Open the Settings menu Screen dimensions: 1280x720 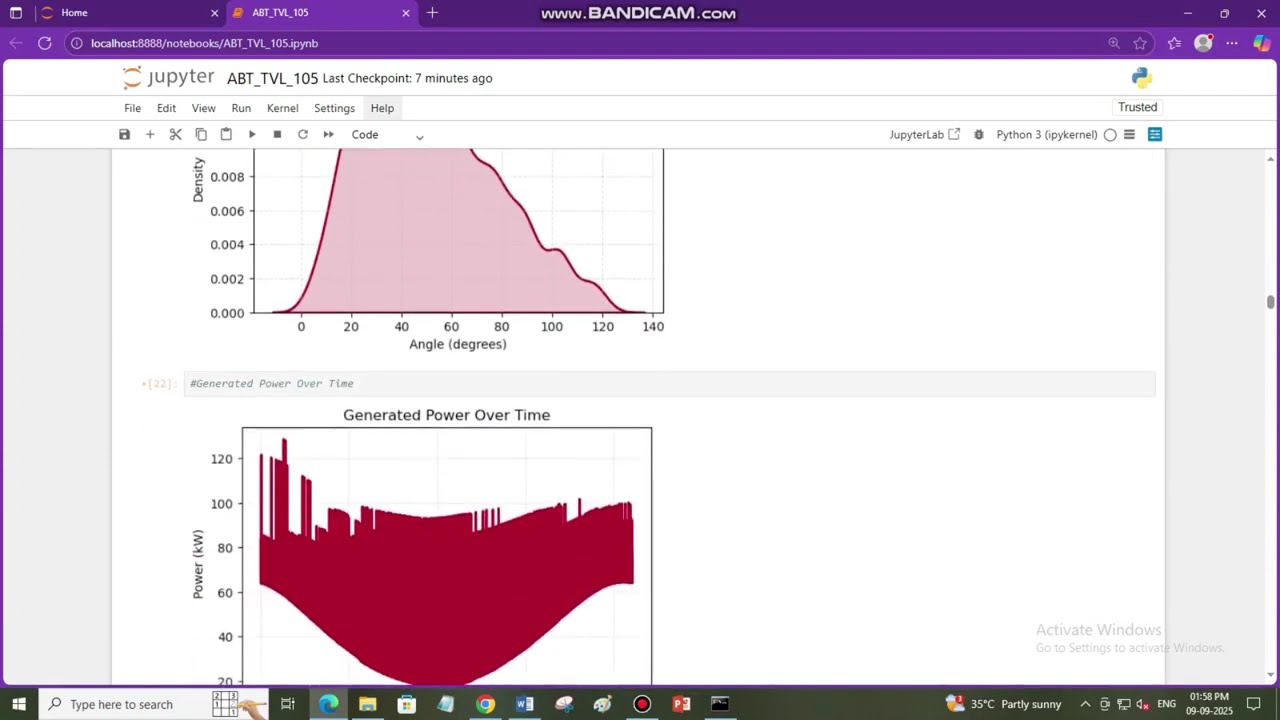334,108
